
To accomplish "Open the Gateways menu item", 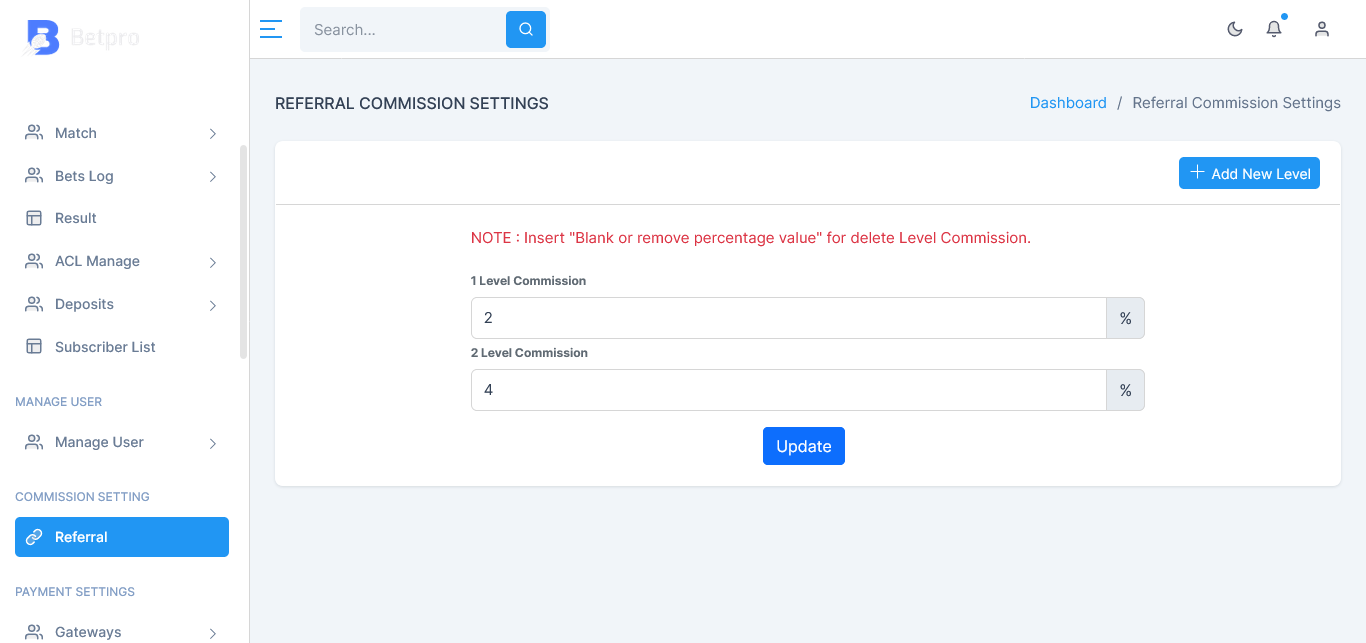I will tap(122, 632).
